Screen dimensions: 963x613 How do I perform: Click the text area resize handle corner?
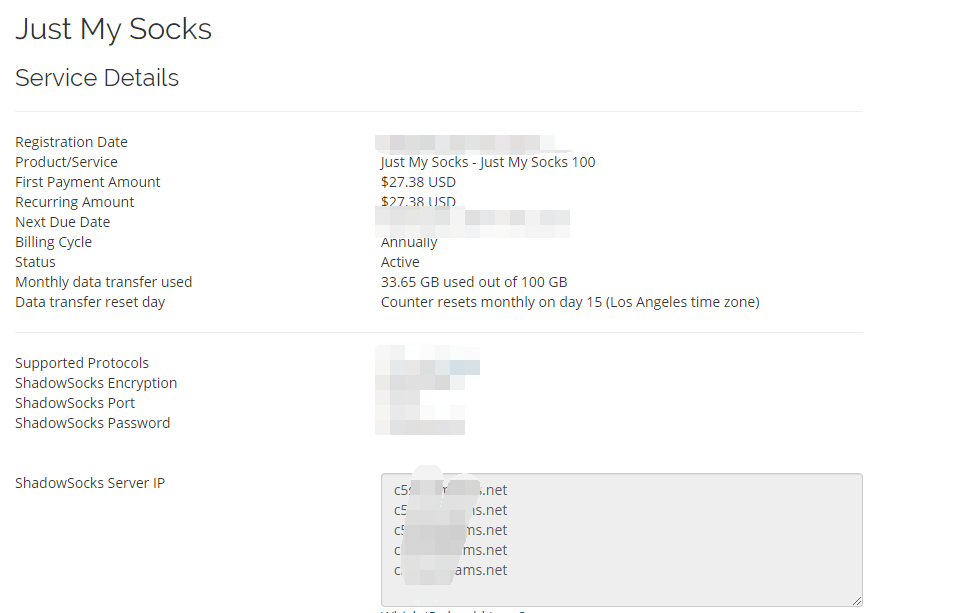856,600
